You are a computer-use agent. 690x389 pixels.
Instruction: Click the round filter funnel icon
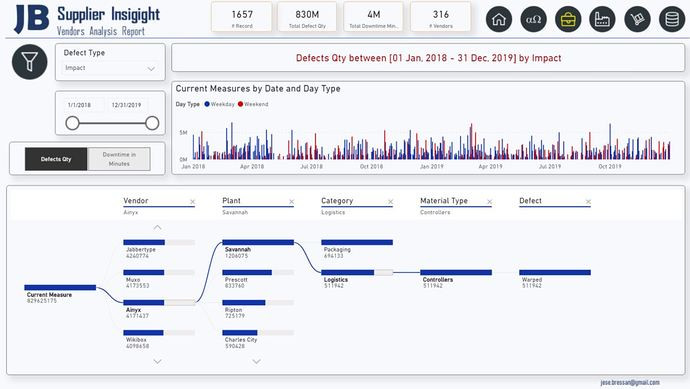29,62
